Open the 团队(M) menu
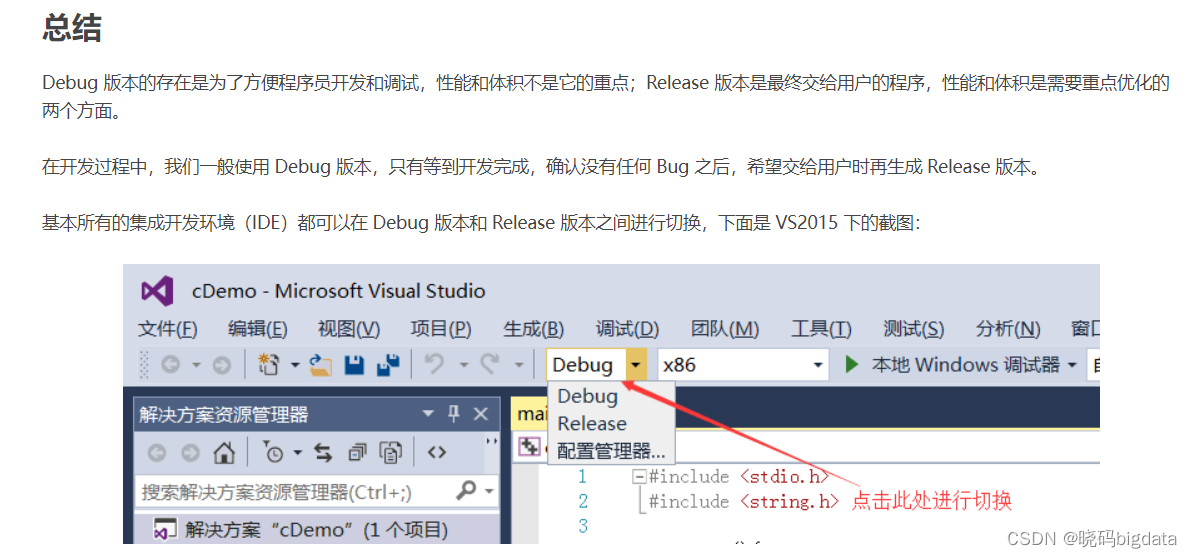This screenshot has width=1192, height=558. [x=725, y=329]
